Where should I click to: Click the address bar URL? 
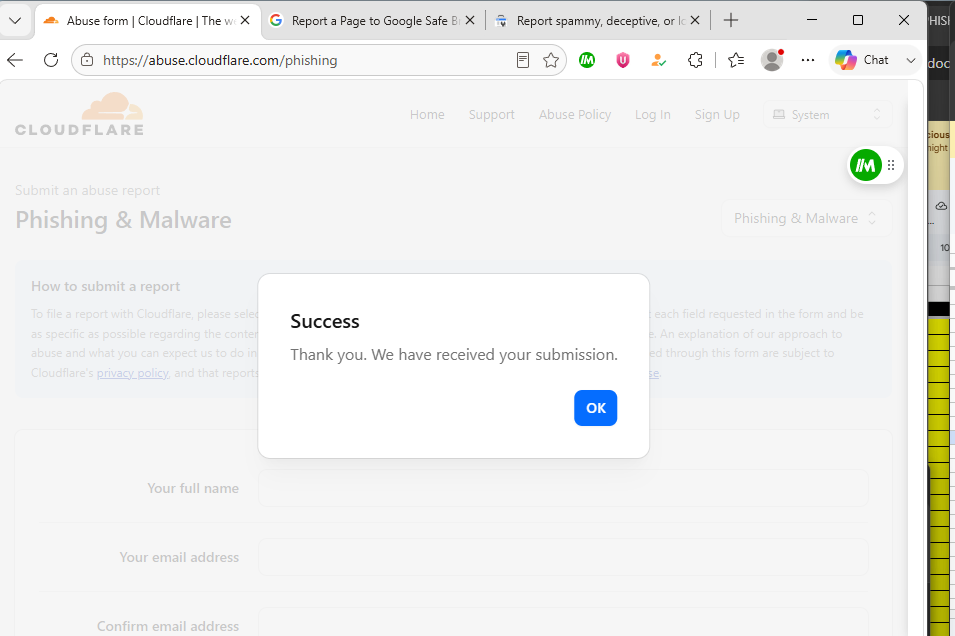click(x=220, y=60)
